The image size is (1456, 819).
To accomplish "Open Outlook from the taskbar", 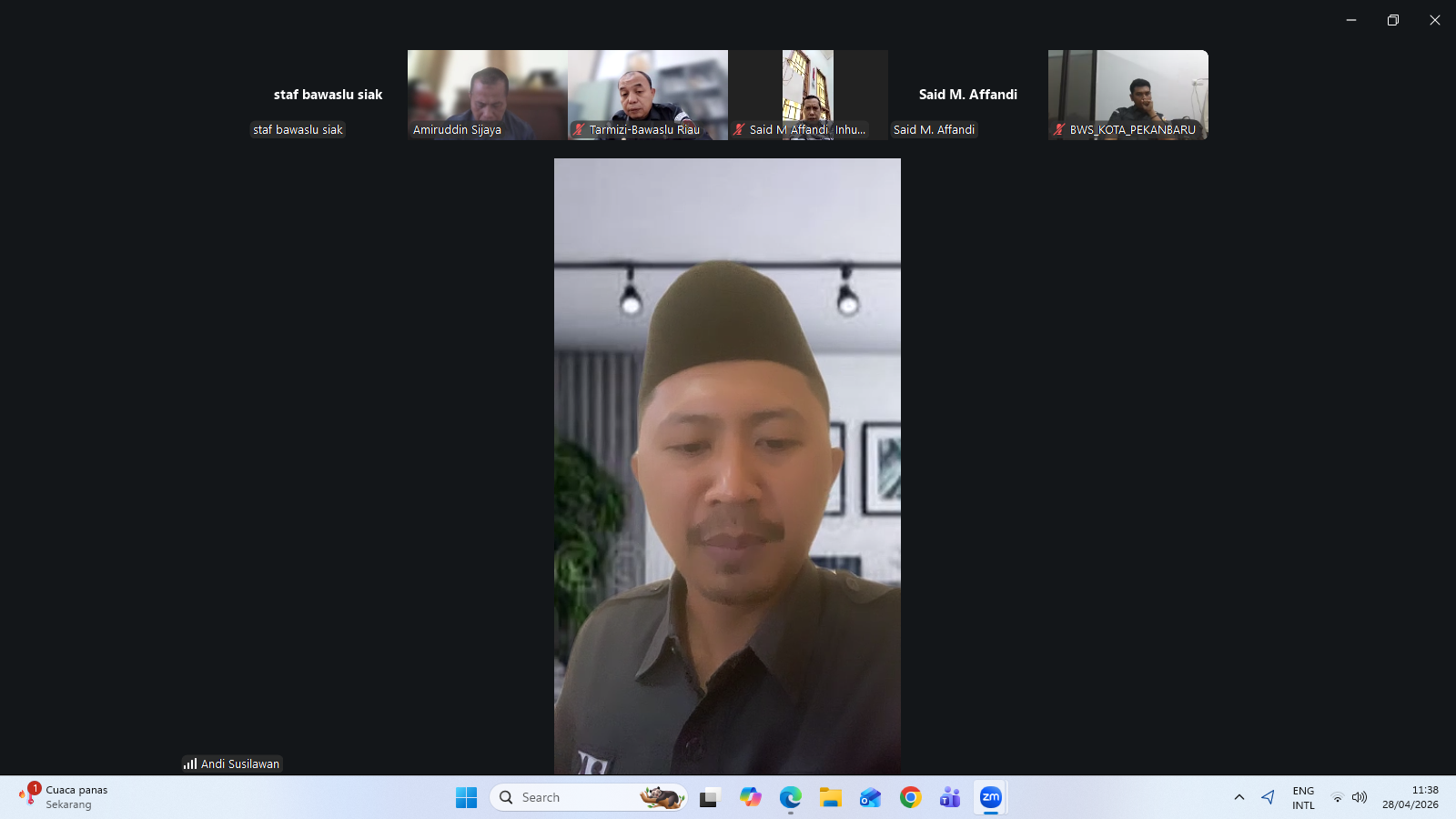I will coord(870,798).
